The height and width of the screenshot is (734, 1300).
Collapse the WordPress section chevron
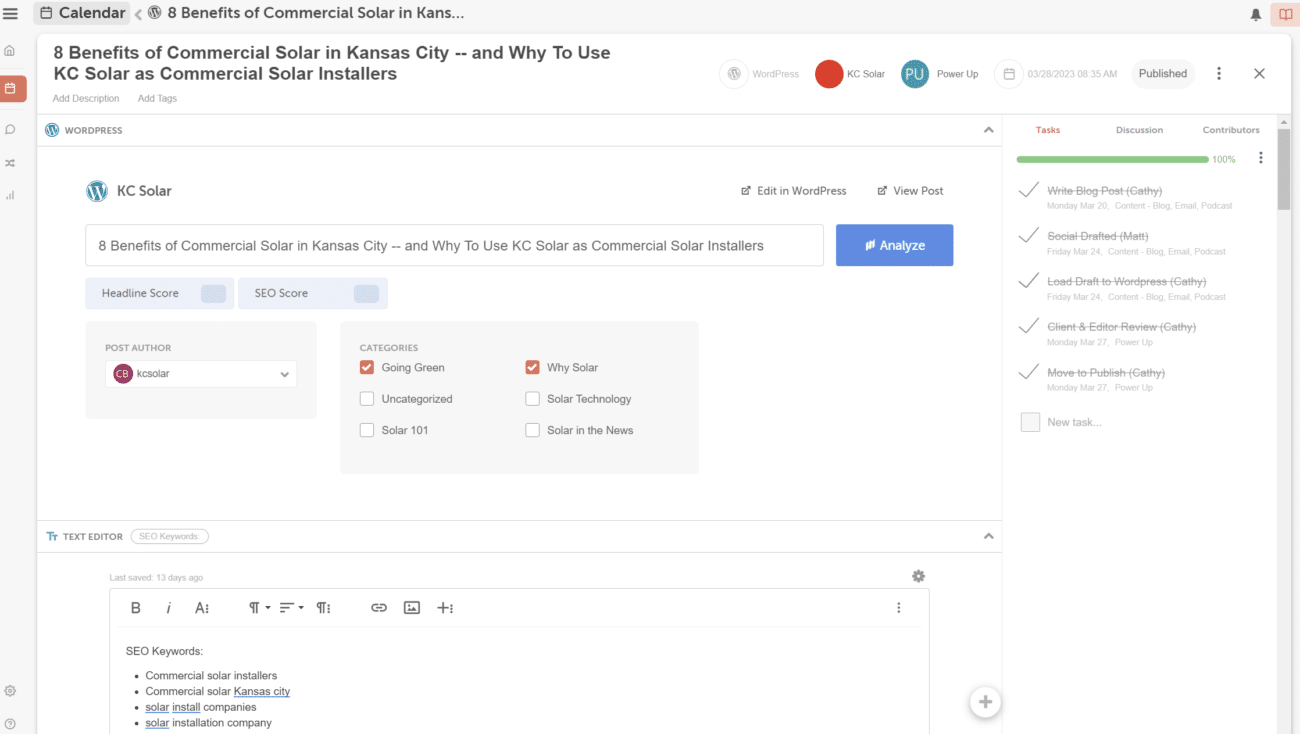(988, 130)
